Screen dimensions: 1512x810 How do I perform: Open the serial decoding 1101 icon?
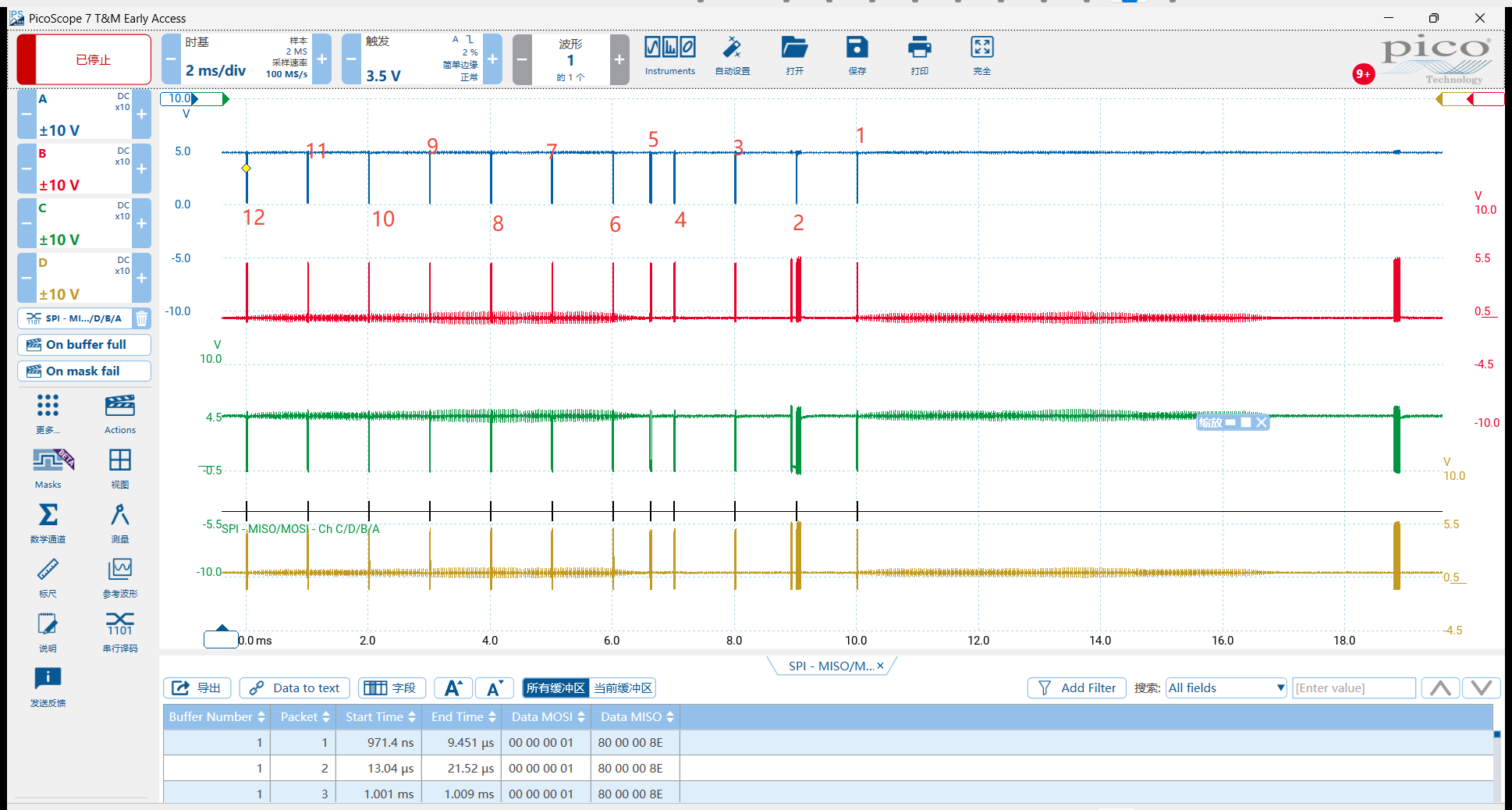(119, 624)
